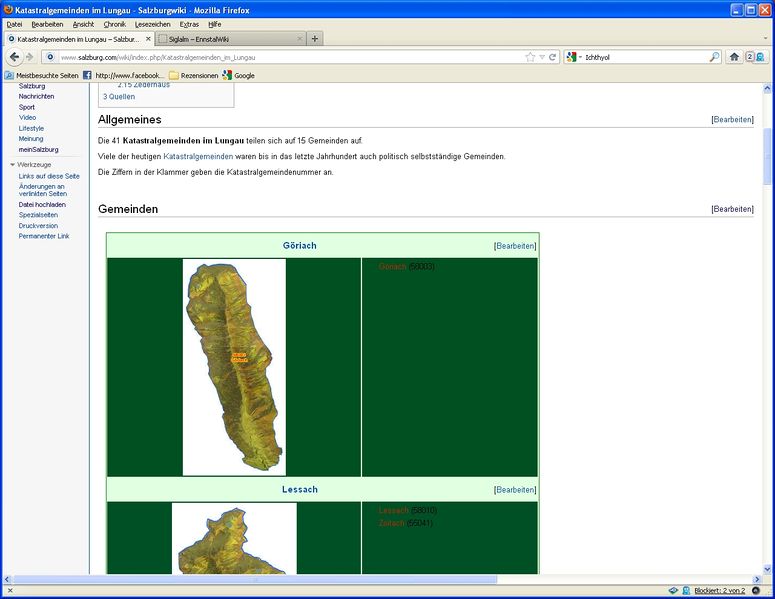Open the search engine selector dropdown
775x599 pixels.
click(574, 57)
